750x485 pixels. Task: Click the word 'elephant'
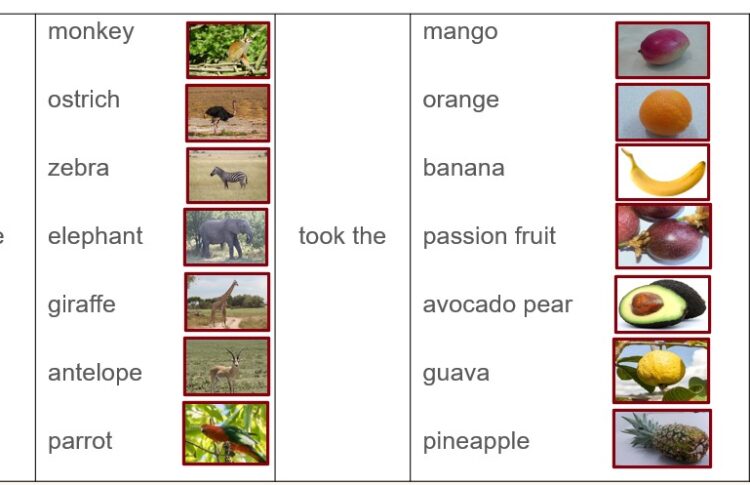pos(95,236)
